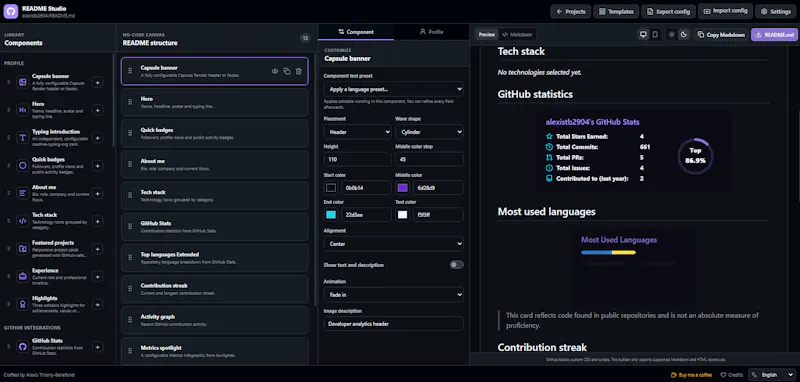Switch to the Component tab
This screenshot has width=800, height=382.
tap(356, 32)
